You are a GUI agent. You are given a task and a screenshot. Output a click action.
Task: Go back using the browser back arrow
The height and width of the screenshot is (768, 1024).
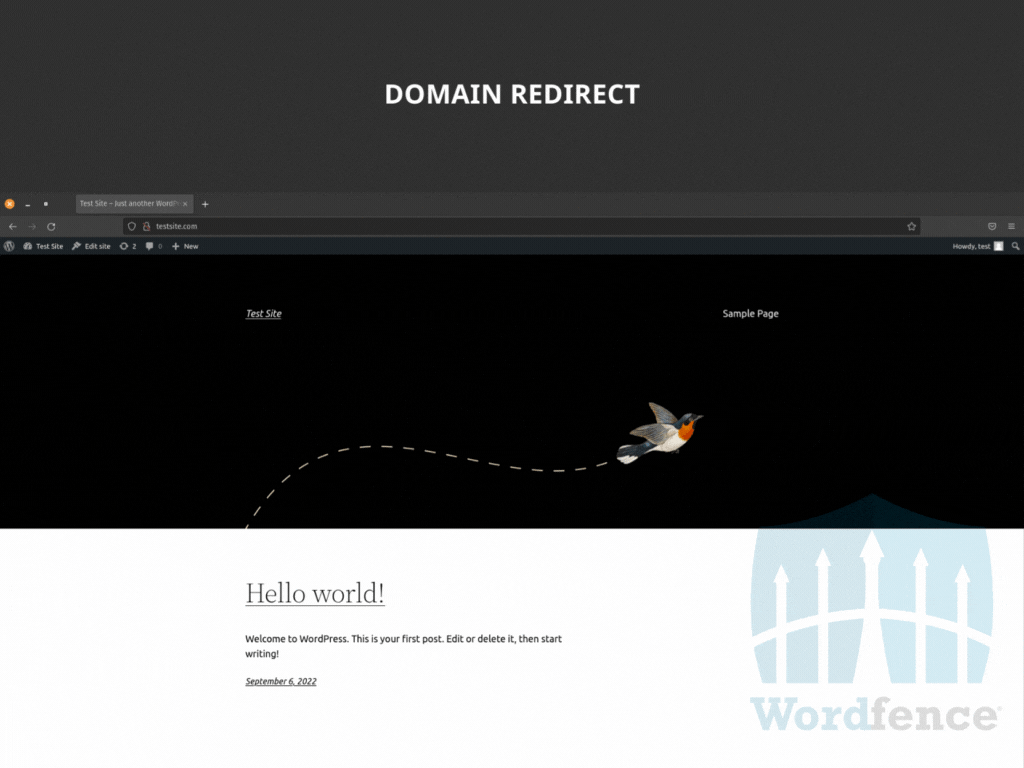click(x=12, y=227)
